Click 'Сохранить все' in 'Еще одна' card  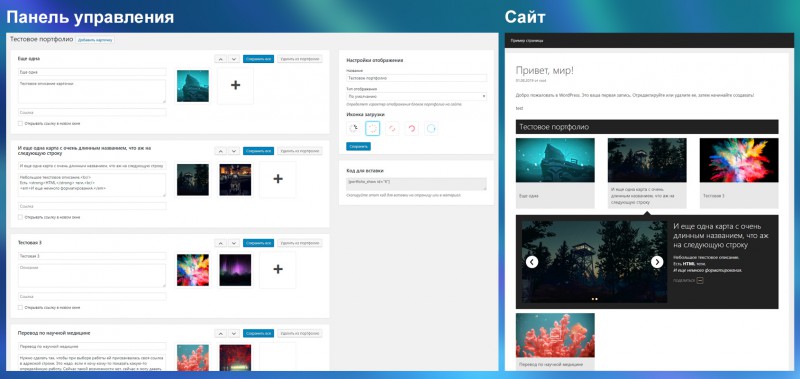(x=258, y=59)
